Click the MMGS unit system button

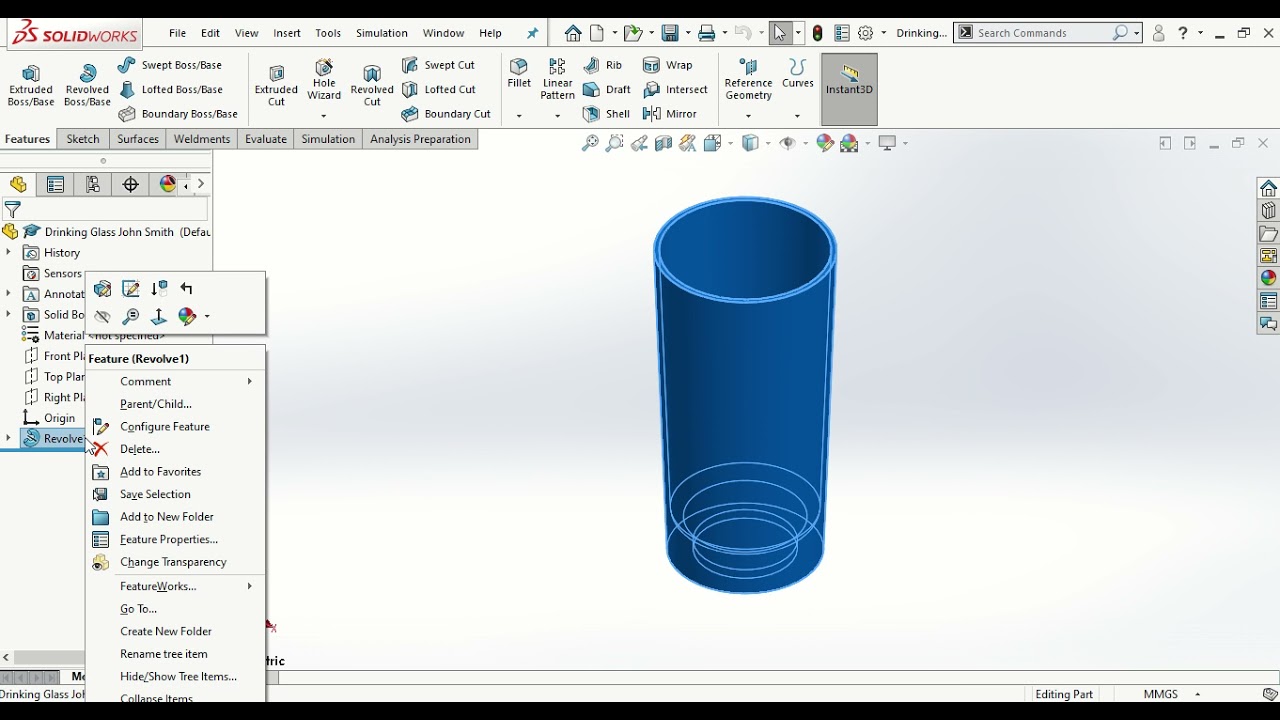pos(1161,694)
